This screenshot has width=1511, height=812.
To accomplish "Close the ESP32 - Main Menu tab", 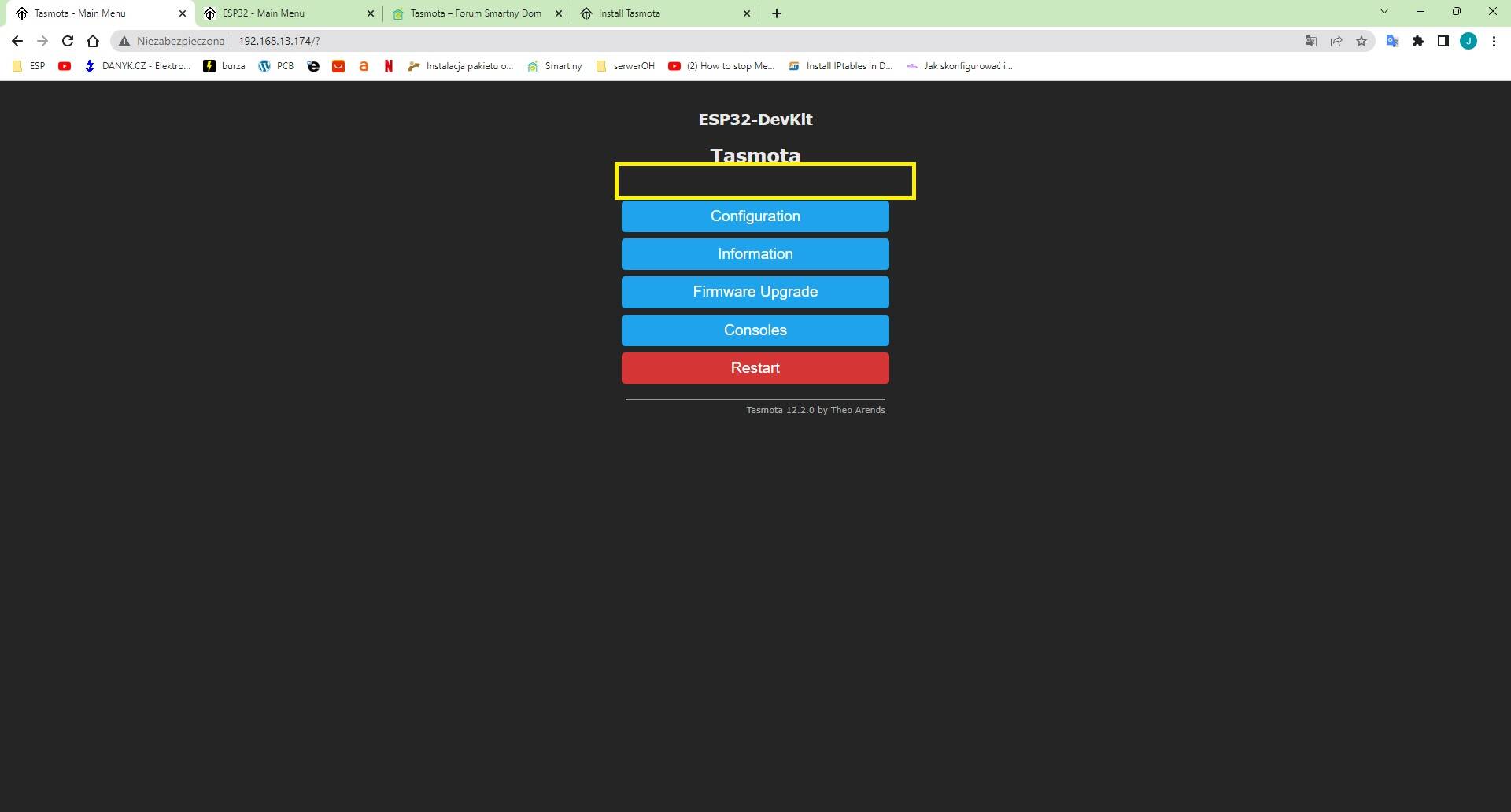I will tap(371, 13).
